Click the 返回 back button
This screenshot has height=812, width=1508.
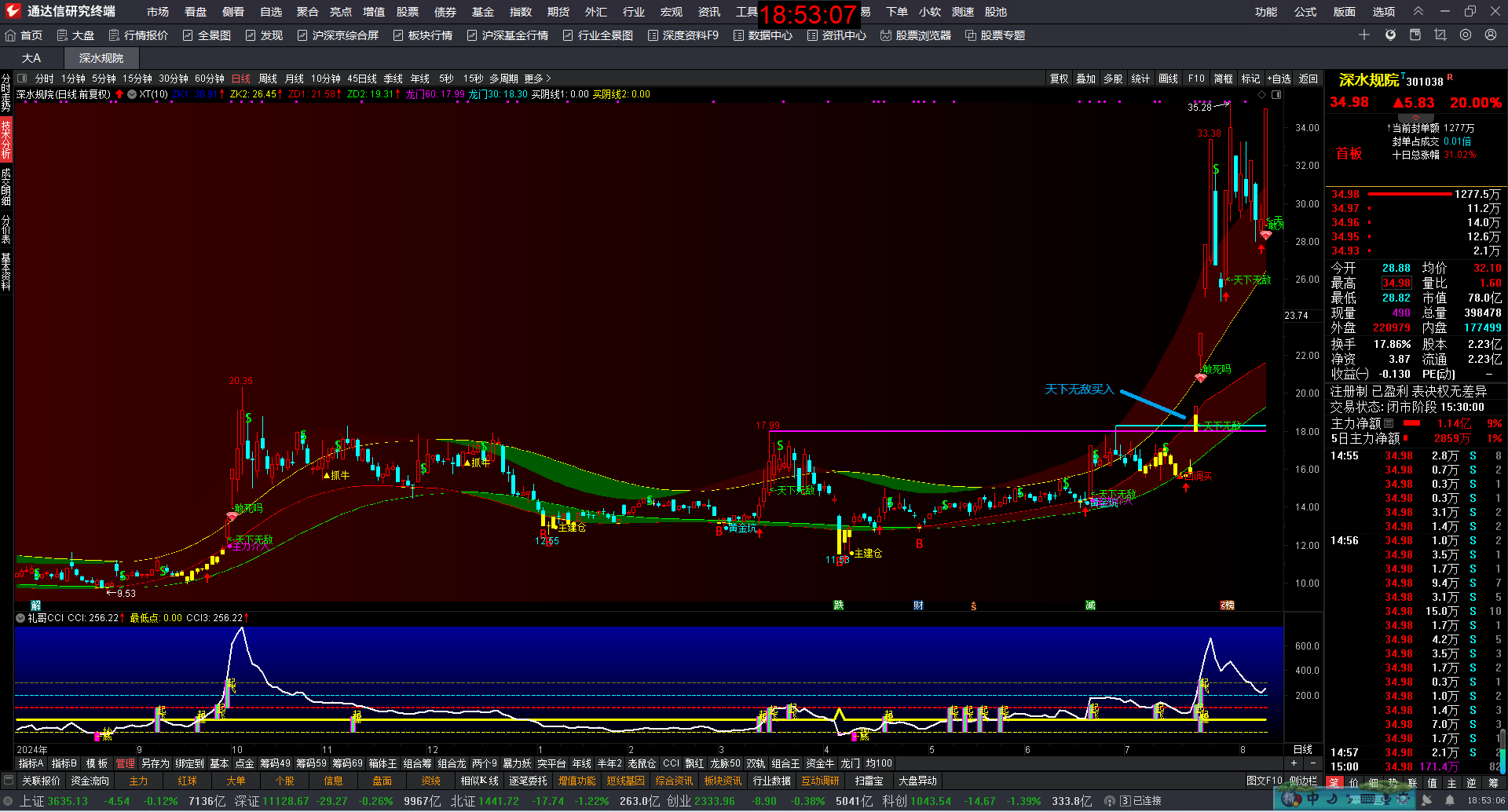pos(1309,79)
